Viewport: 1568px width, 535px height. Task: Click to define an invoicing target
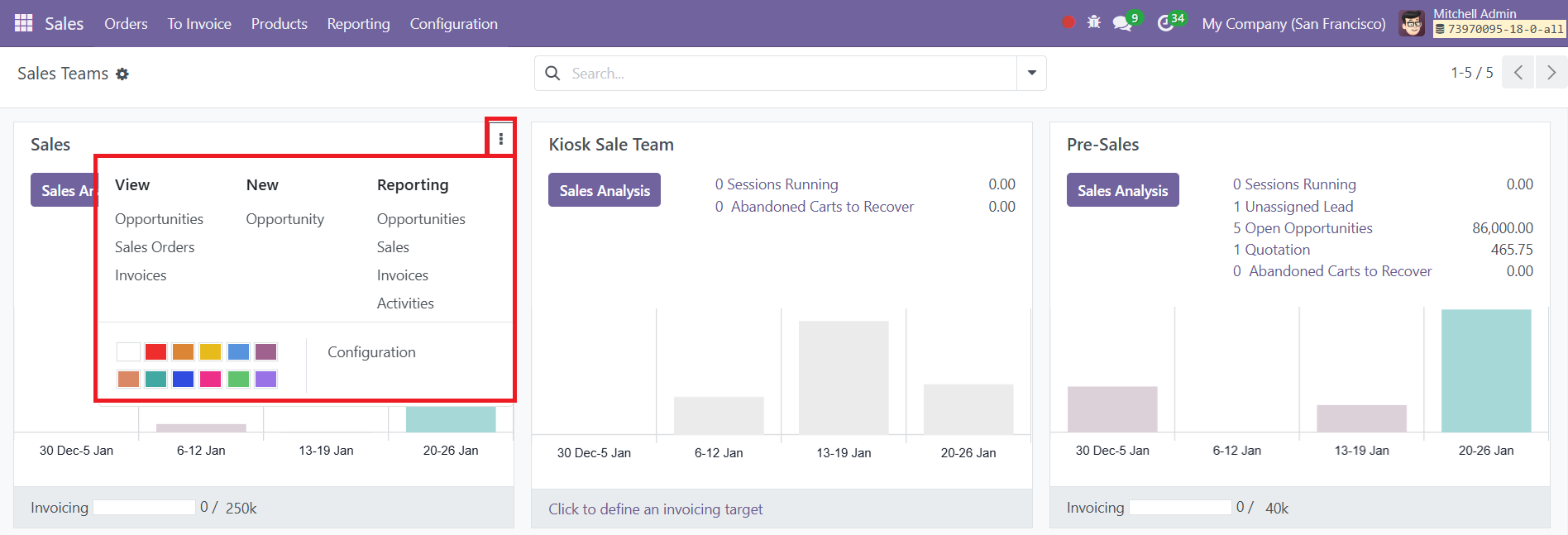click(655, 509)
